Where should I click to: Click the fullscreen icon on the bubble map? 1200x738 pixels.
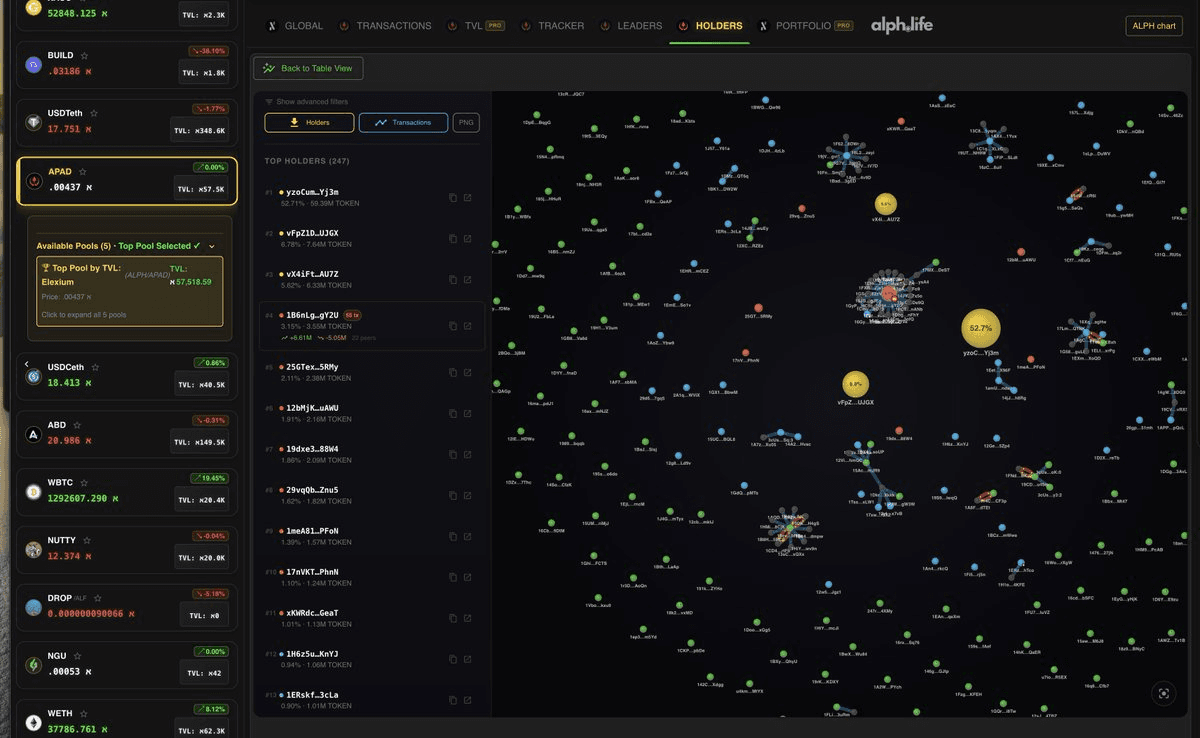point(1162,693)
